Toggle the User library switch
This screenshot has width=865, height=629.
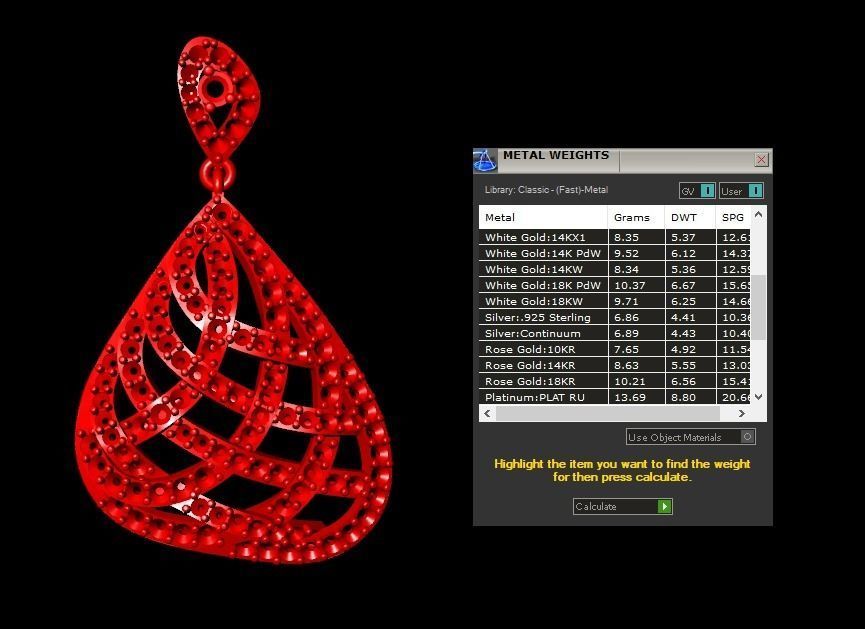[741, 191]
